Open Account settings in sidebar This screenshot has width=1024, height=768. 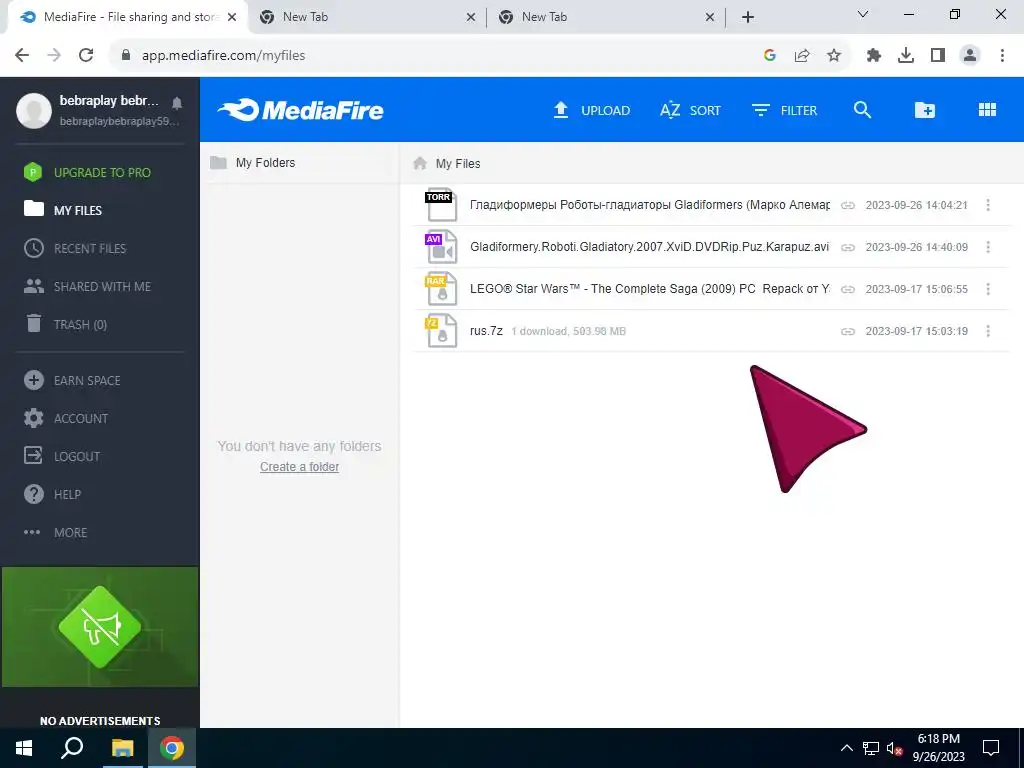[66, 418]
